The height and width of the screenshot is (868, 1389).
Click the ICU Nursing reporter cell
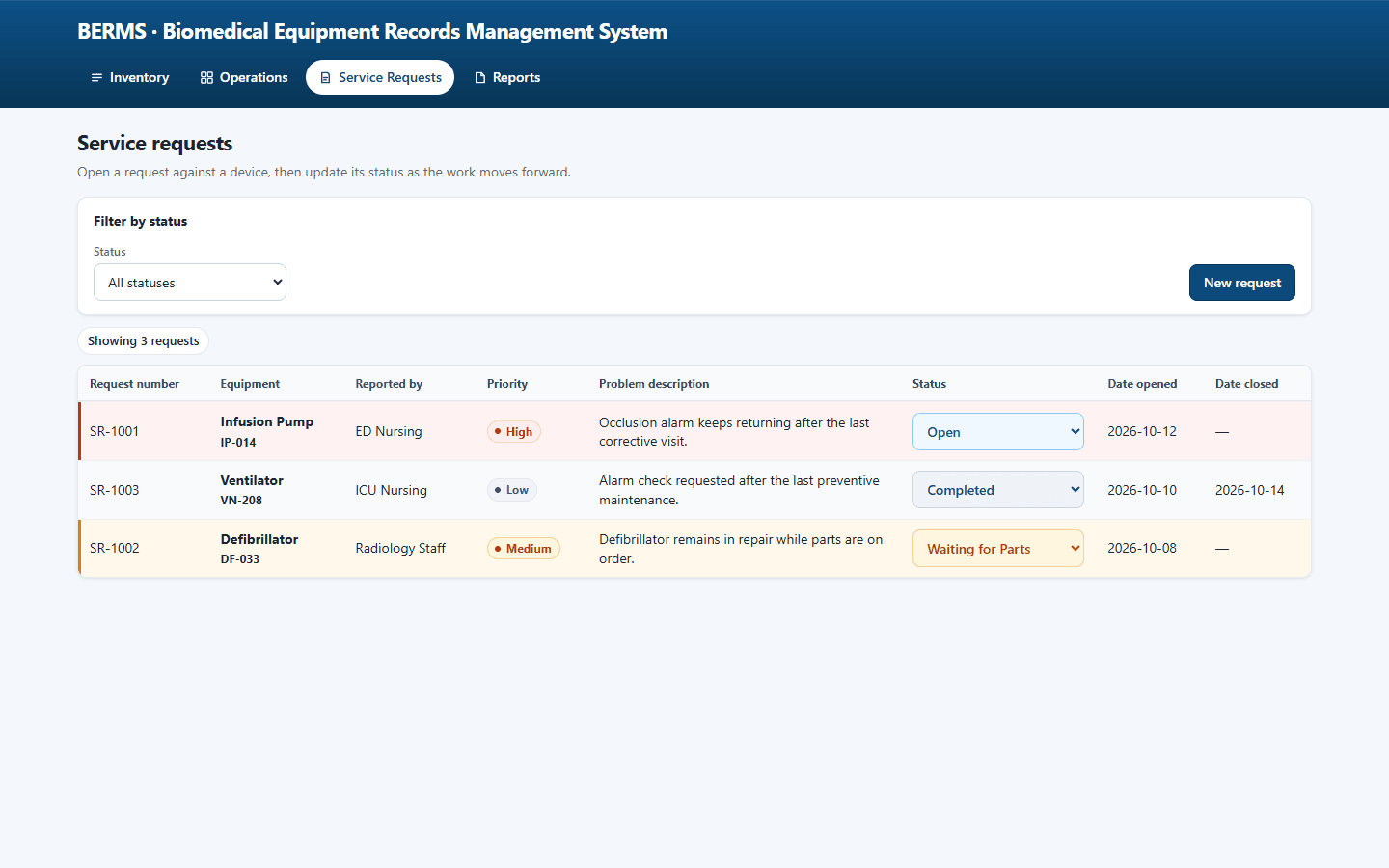(391, 490)
